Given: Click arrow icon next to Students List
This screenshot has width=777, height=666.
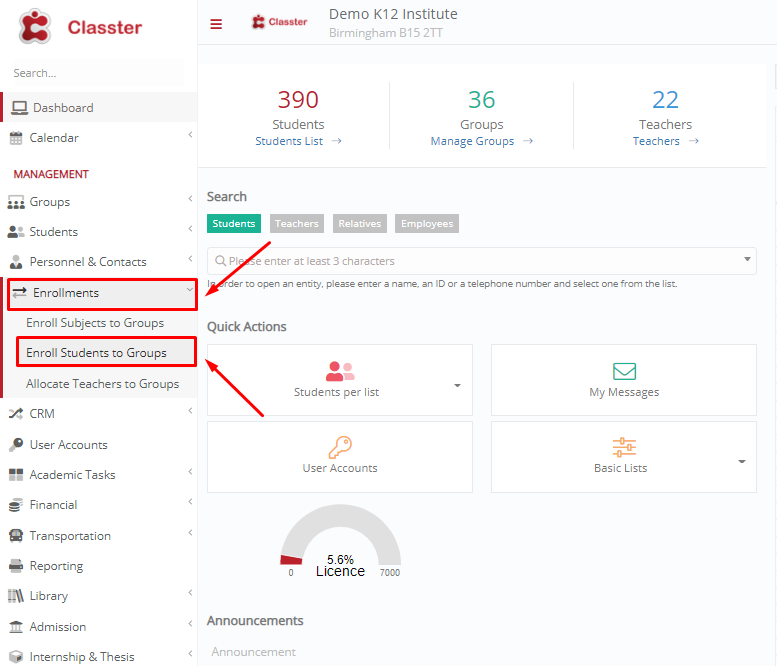Looking at the screenshot, I should 336,141.
